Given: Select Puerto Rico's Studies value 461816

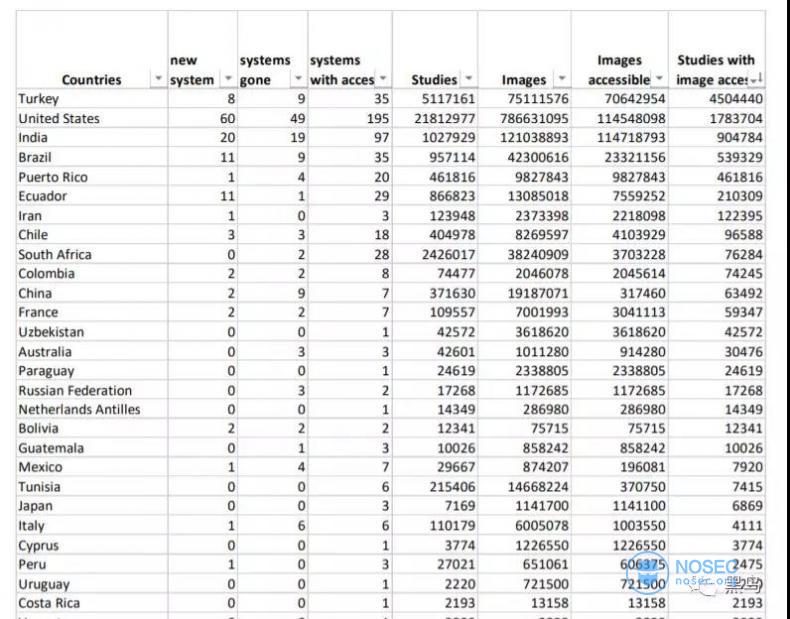Looking at the screenshot, I should pos(435,177).
